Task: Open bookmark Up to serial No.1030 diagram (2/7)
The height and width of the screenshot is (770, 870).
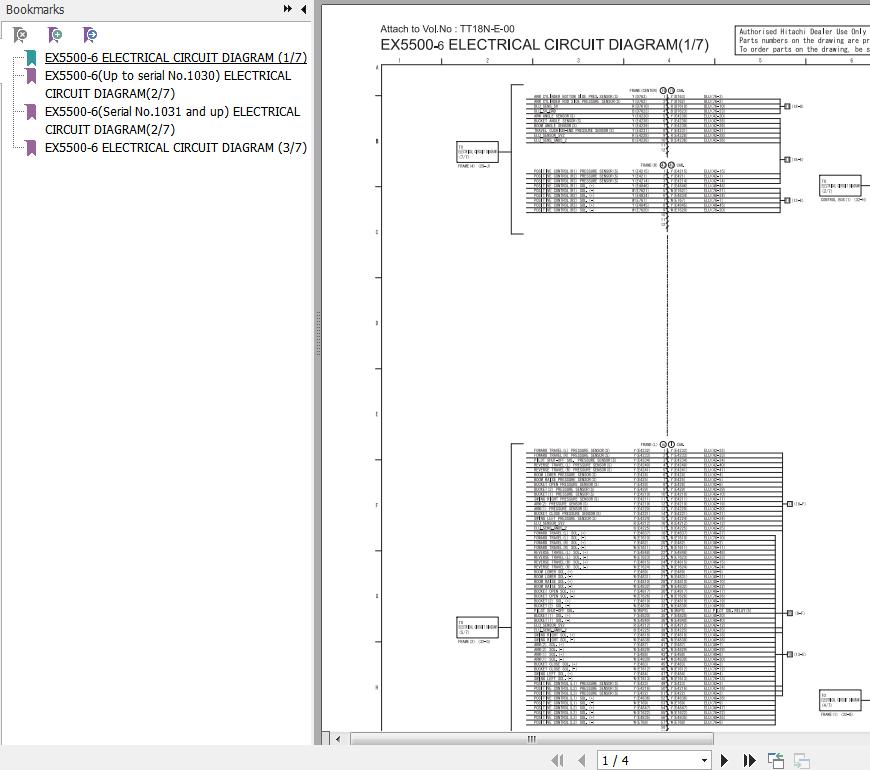Action: click(x=168, y=84)
